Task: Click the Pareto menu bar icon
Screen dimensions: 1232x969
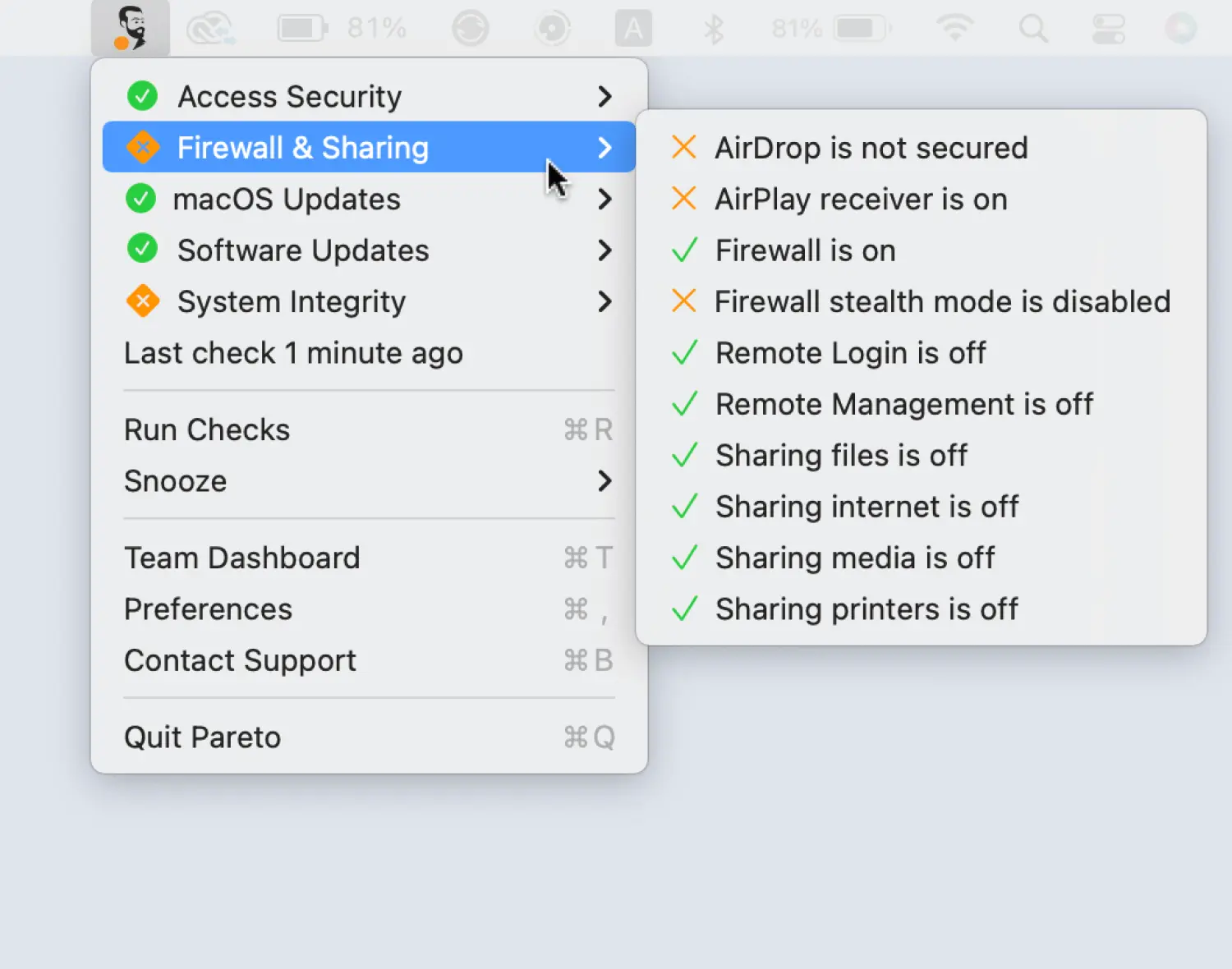Action: (x=131, y=29)
